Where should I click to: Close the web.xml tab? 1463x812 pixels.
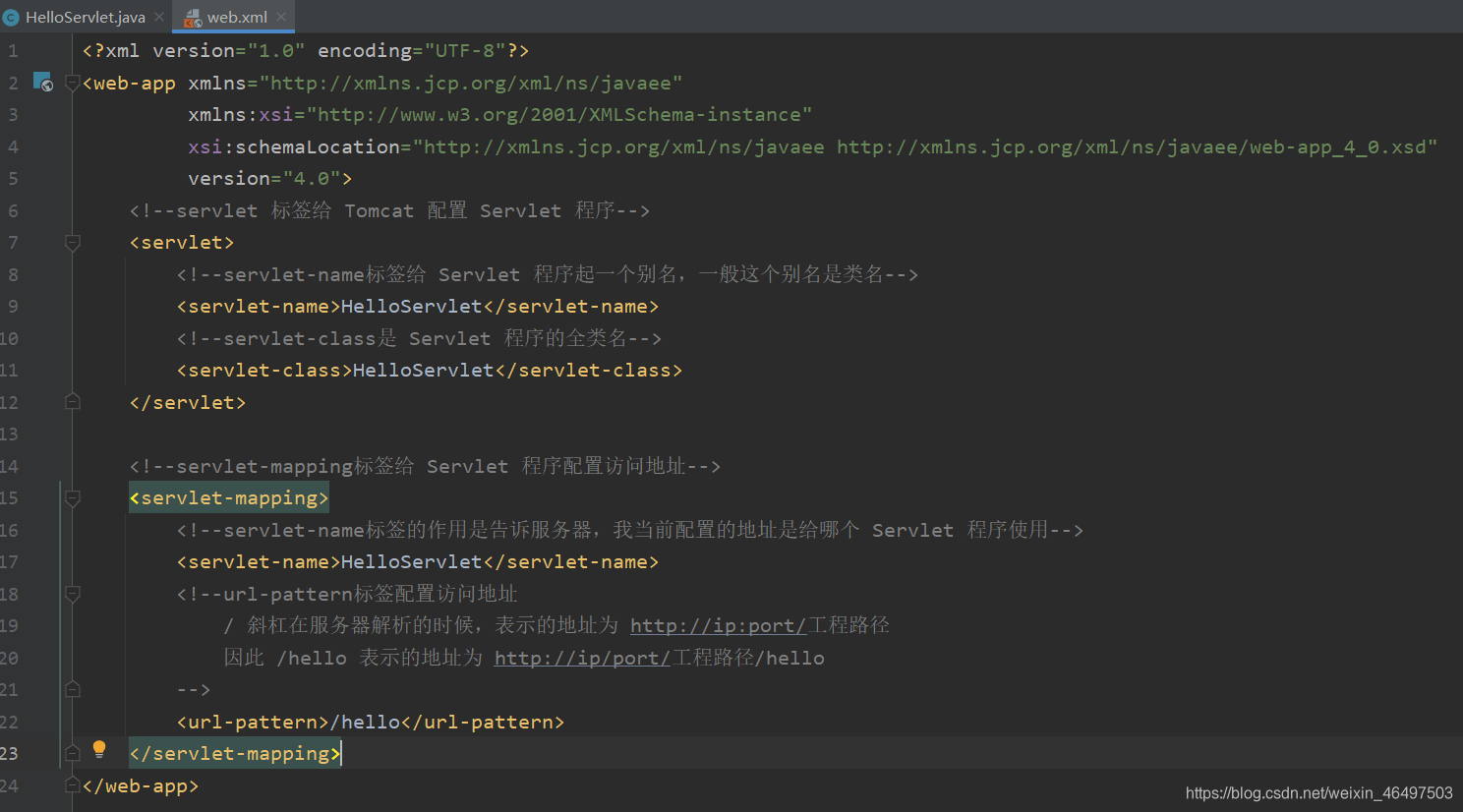pos(281,17)
